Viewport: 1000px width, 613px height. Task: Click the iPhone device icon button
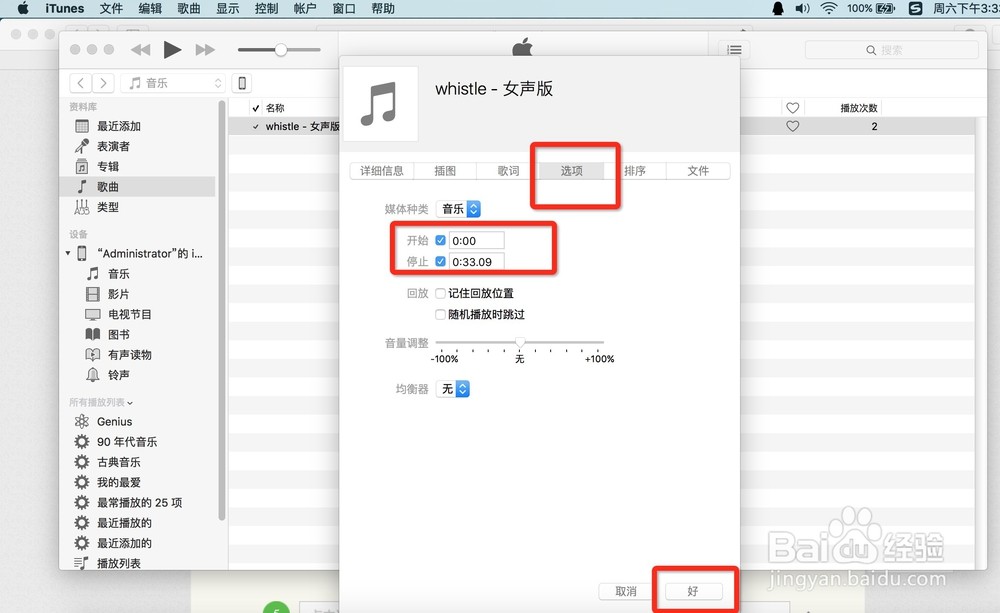click(x=242, y=83)
